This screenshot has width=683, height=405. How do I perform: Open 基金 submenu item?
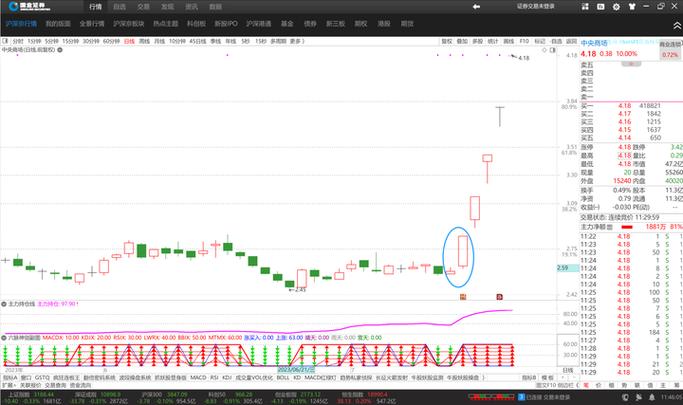[x=287, y=24]
